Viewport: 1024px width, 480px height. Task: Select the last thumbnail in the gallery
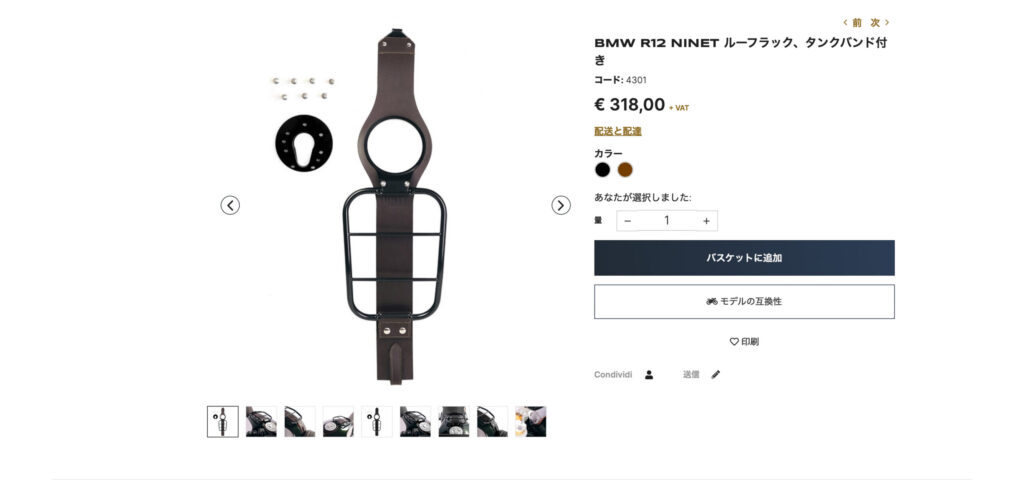tap(530, 422)
